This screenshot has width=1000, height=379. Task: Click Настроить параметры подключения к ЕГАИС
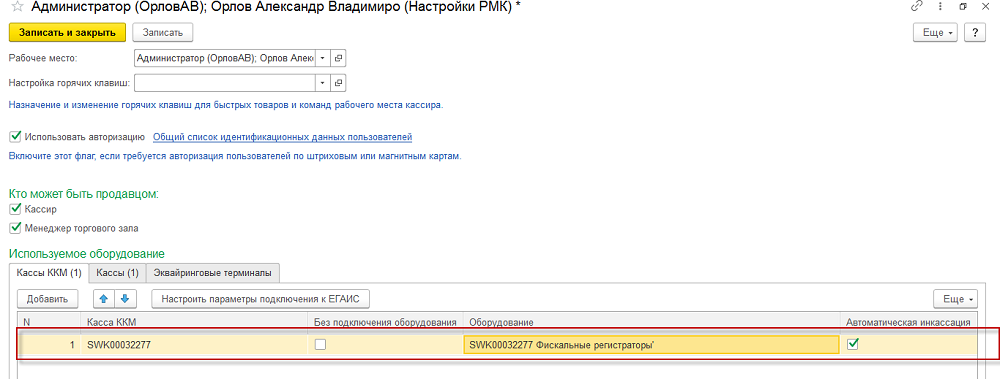click(260, 299)
